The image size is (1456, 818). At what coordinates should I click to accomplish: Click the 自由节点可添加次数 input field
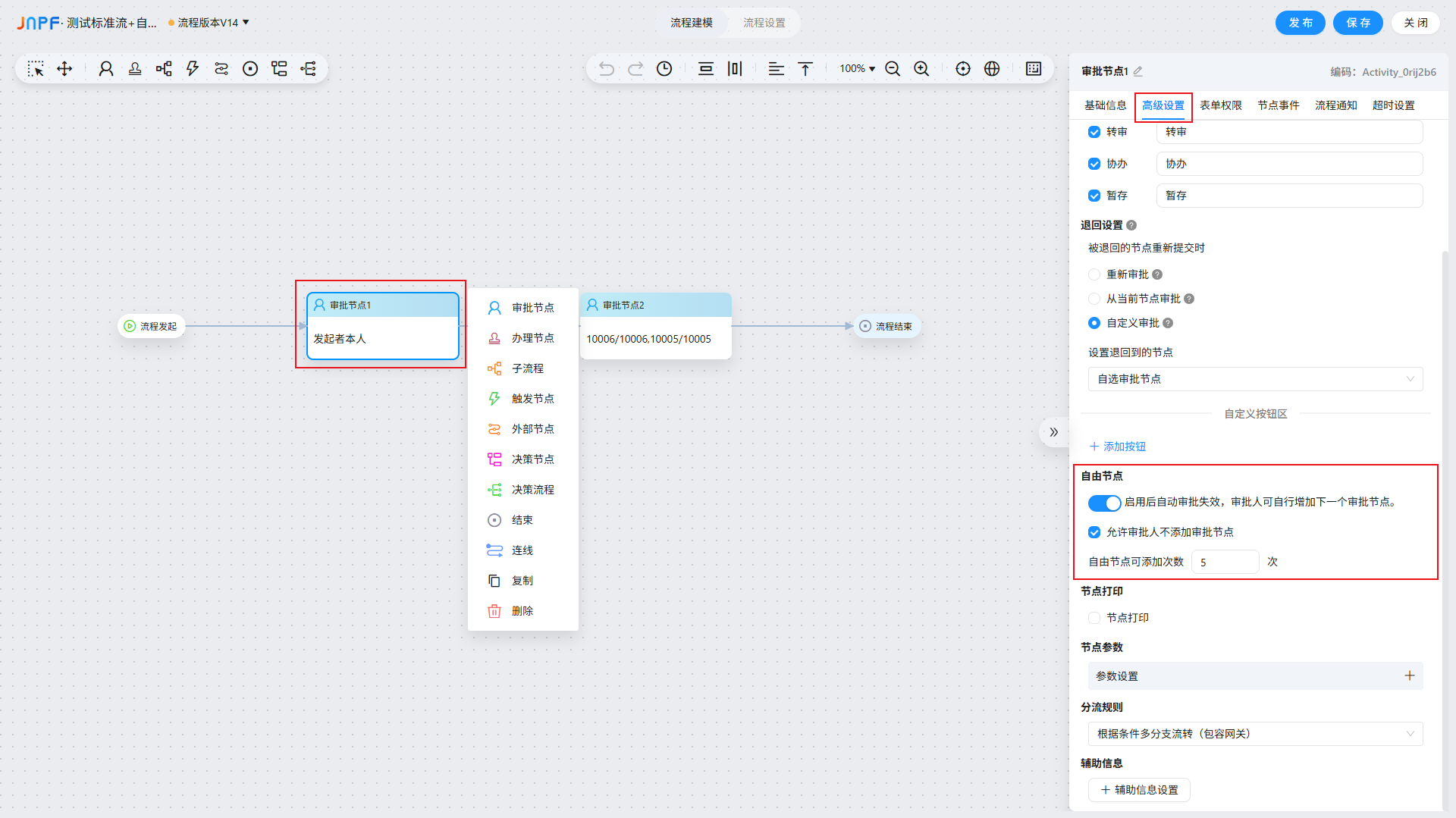tap(1225, 562)
